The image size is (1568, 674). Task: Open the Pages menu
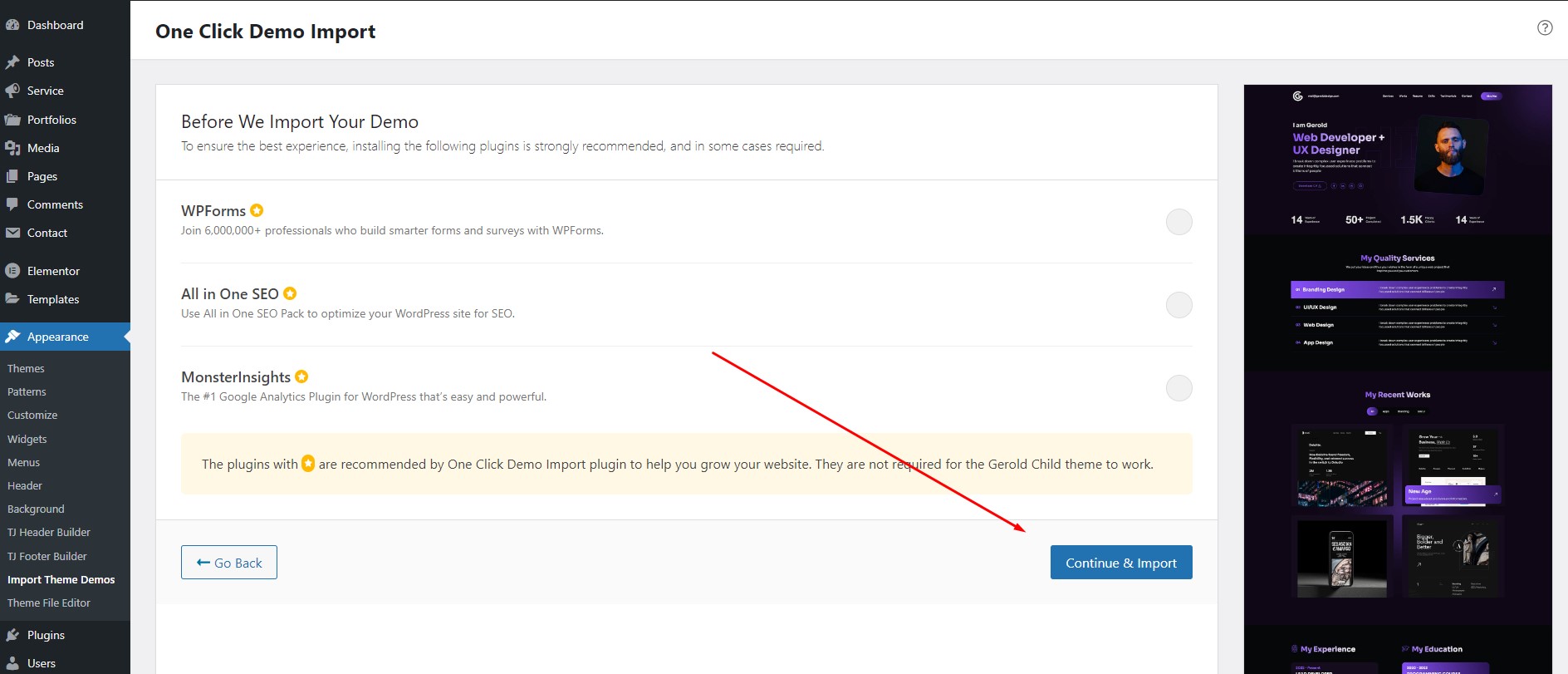click(65, 176)
